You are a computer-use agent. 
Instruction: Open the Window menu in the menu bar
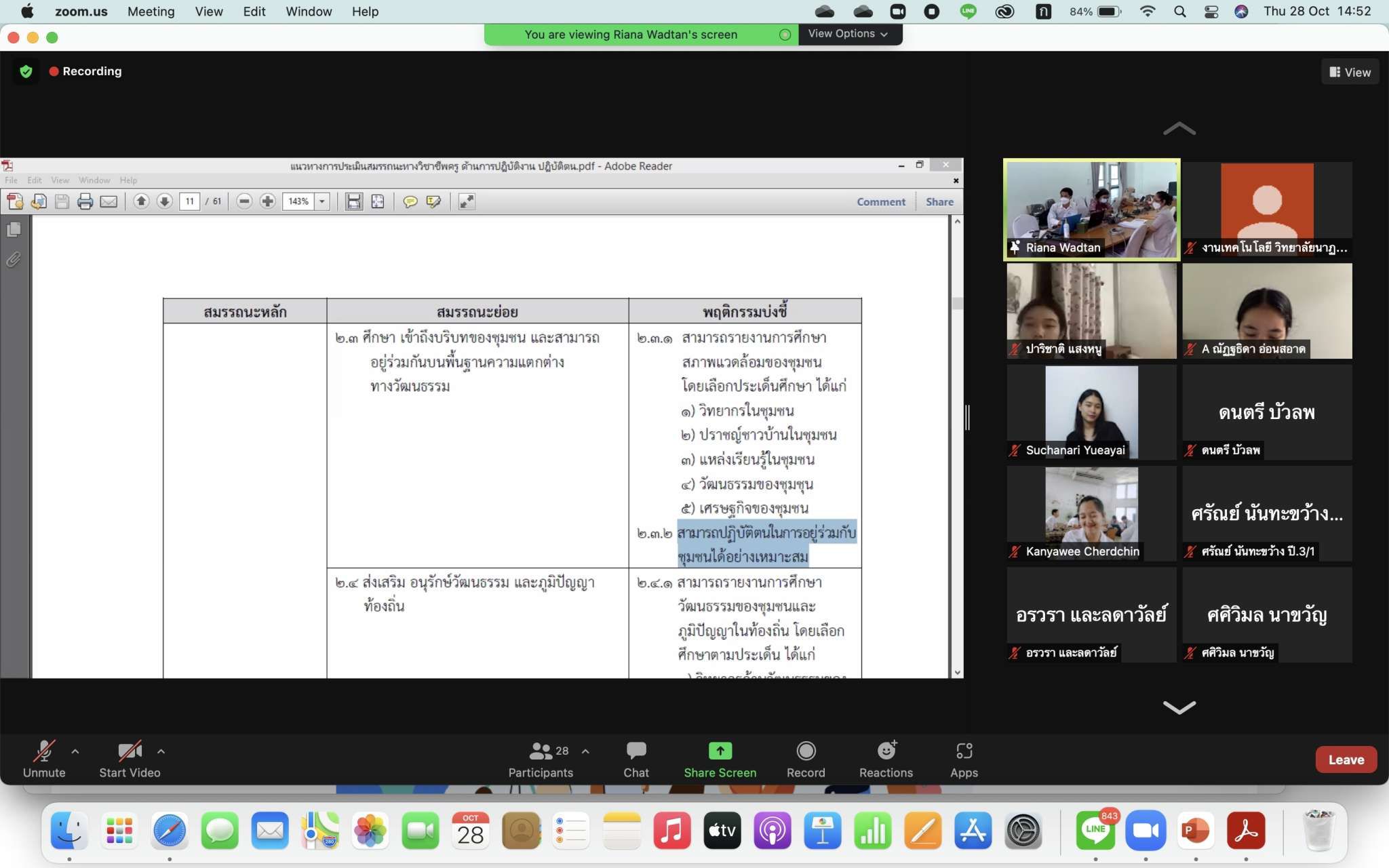308,12
